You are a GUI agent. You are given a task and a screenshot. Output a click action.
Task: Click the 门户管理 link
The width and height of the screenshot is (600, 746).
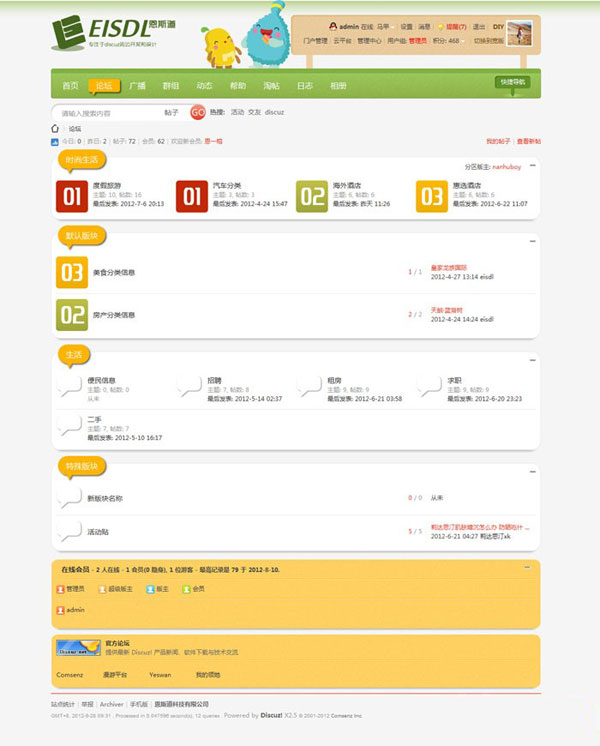point(315,41)
